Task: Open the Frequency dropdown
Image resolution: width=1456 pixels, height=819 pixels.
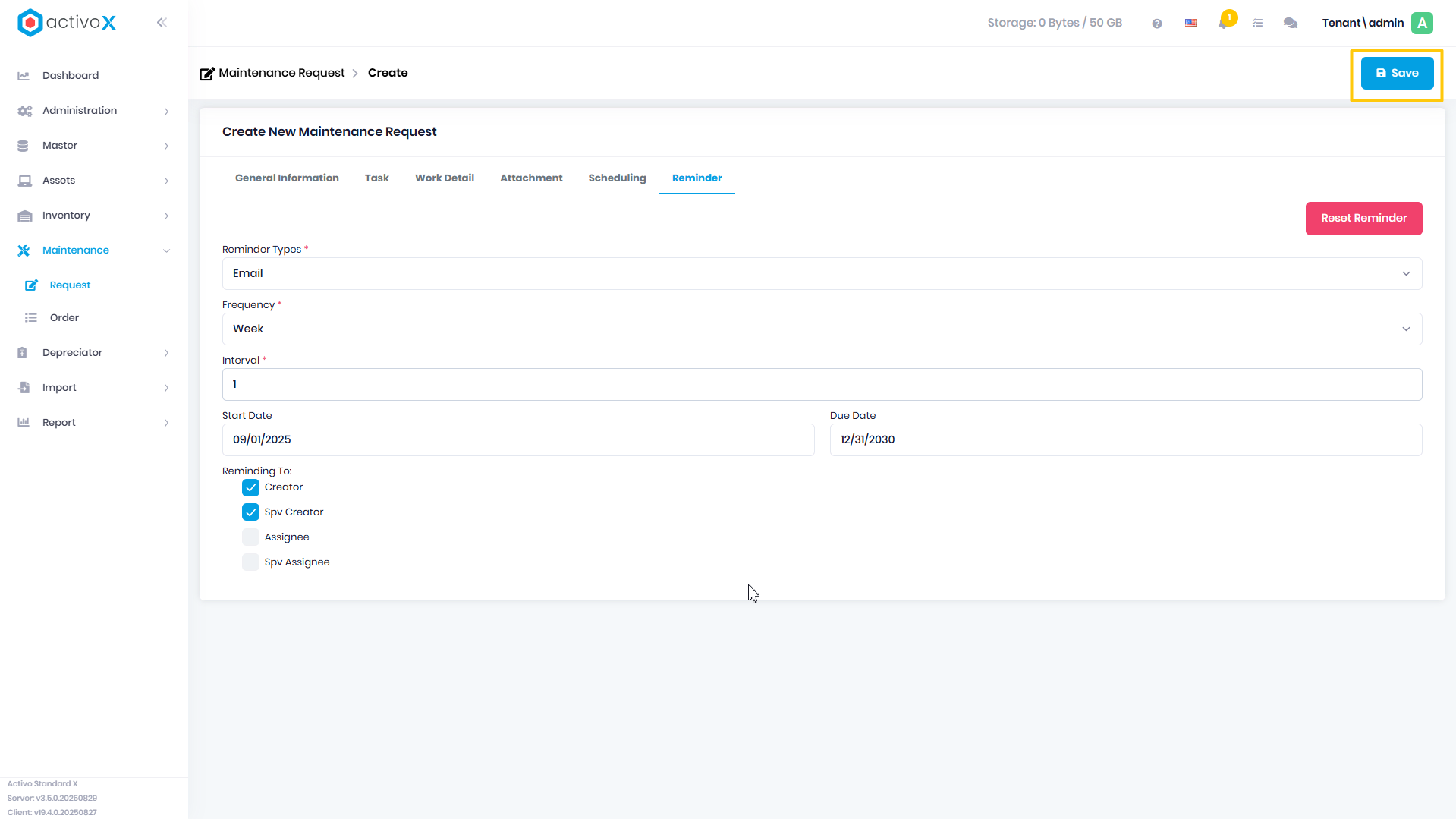Action: pyautogui.click(x=822, y=329)
